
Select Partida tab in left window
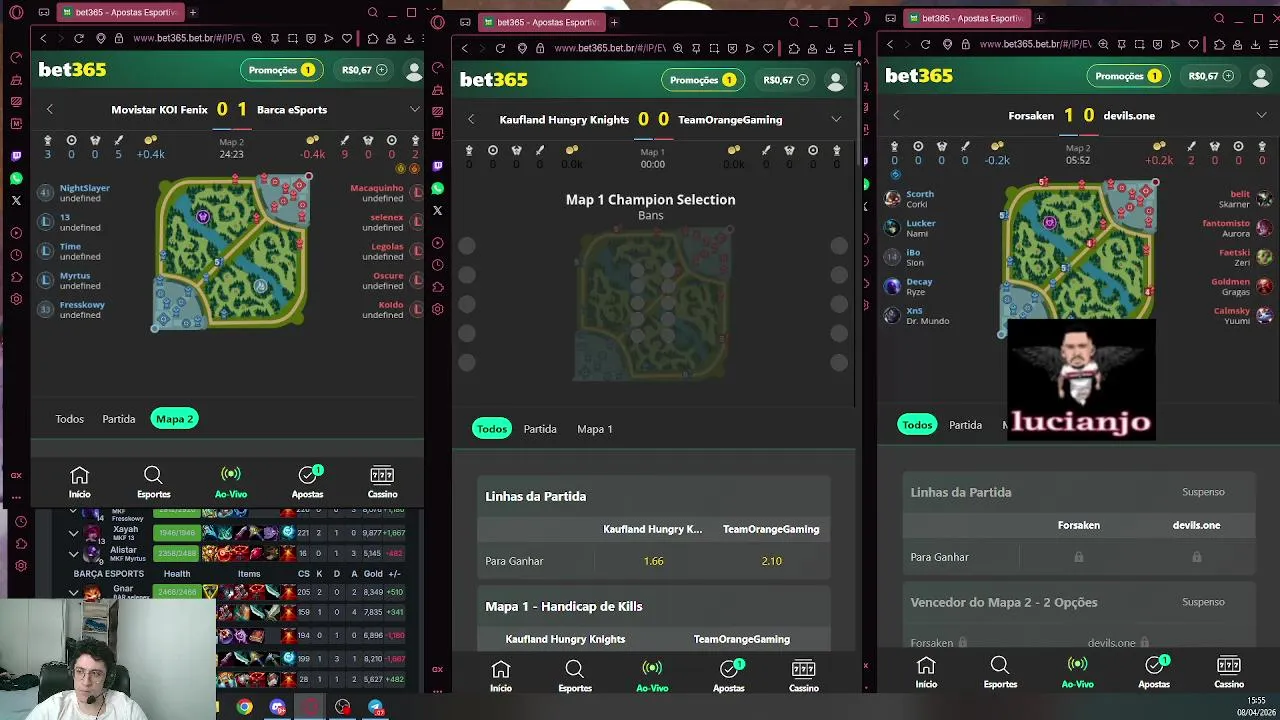click(118, 419)
